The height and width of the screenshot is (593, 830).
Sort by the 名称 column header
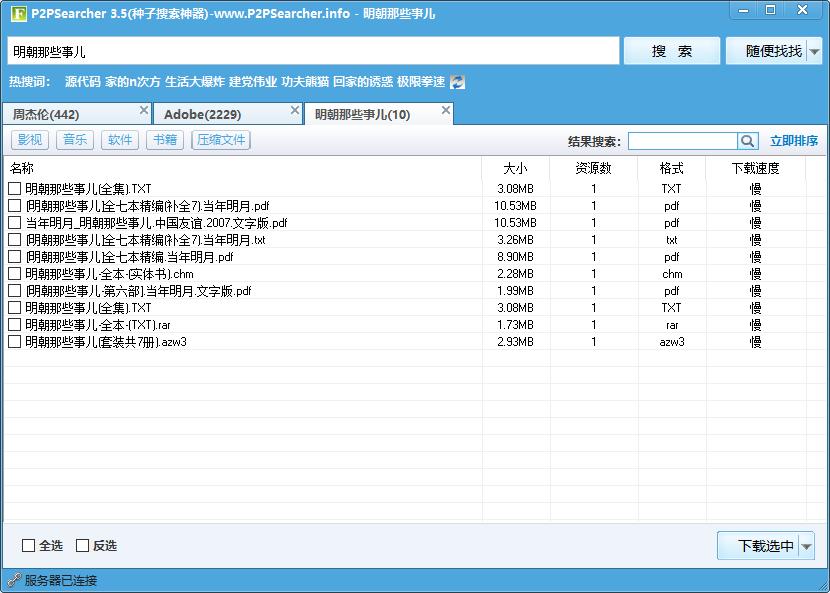pos(242,168)
